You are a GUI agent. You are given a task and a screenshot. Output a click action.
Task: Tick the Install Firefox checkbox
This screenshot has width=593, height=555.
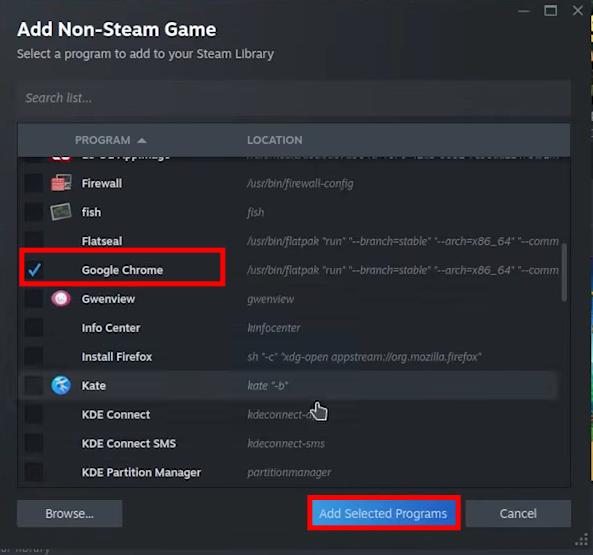(x=34, y=357)
